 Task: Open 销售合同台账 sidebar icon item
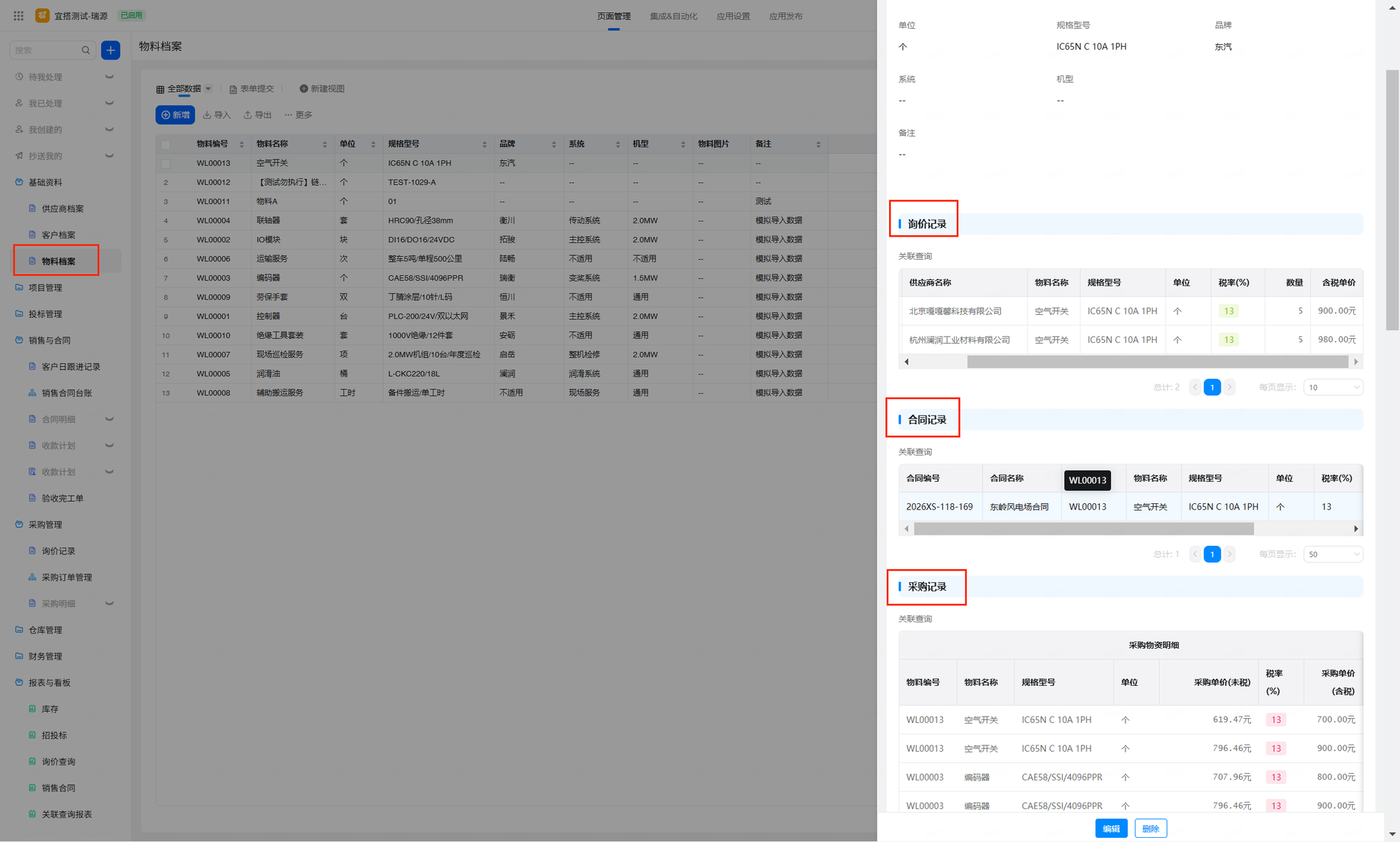[32, 393]
